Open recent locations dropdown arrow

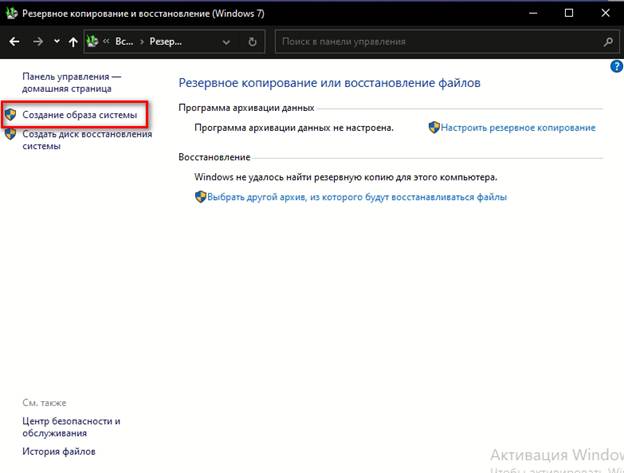[57, 41]
